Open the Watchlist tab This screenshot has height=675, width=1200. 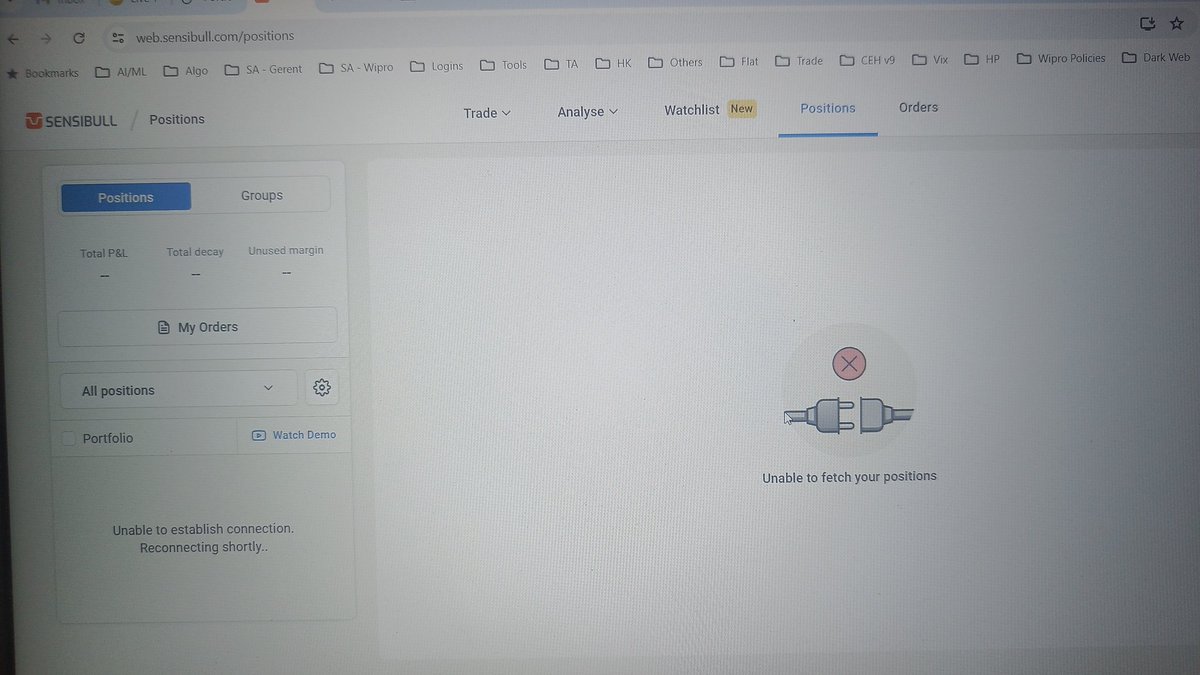[710, 109]
